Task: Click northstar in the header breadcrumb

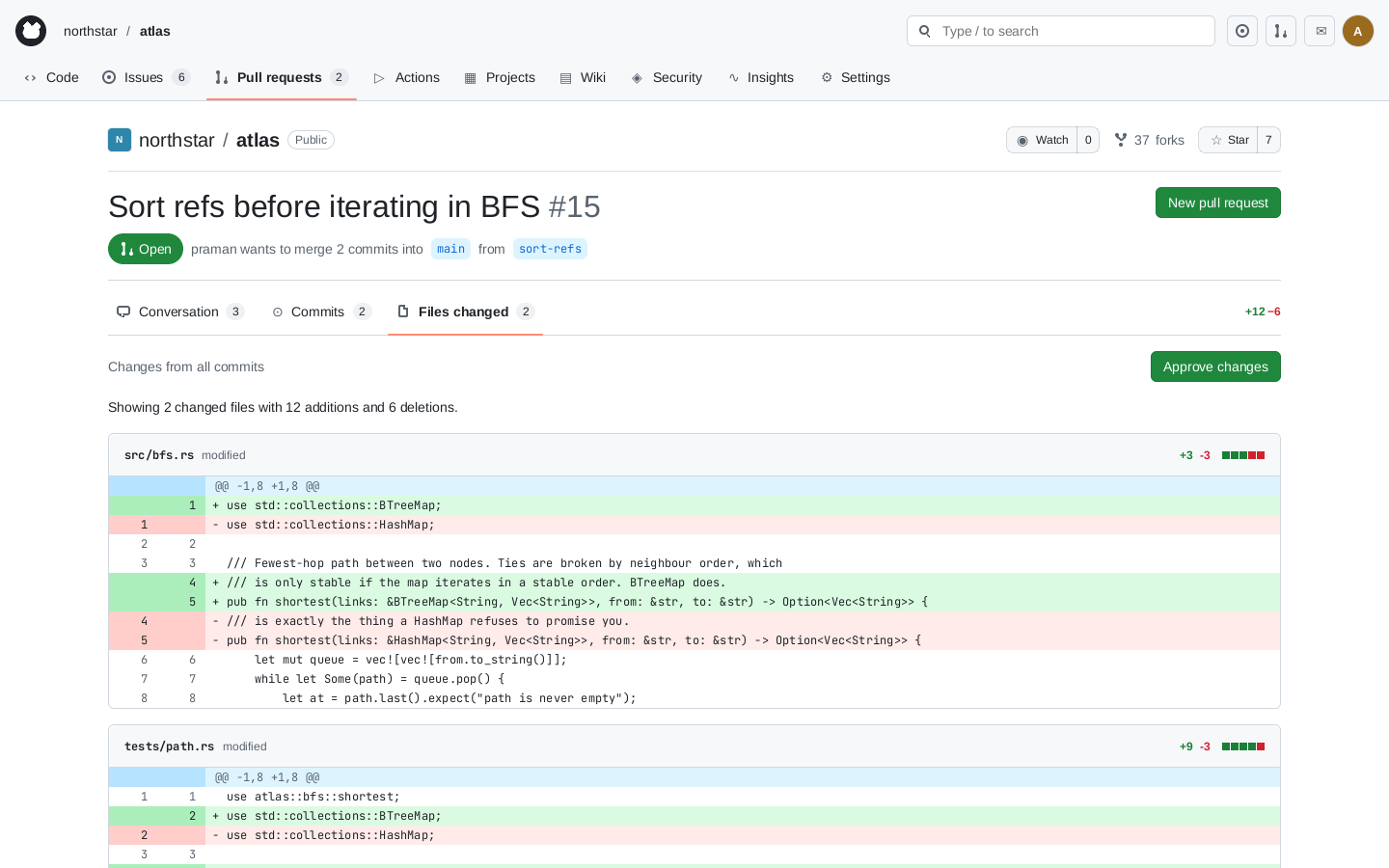Action: click(x=91, y=31)
